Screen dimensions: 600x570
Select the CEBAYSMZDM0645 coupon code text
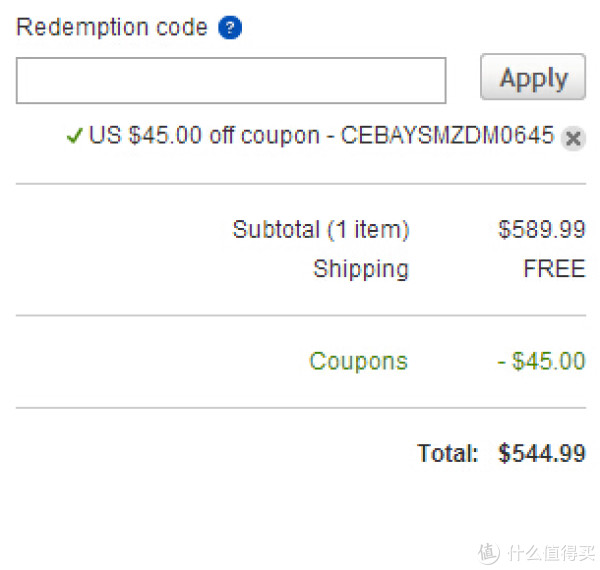click(447, 135)
